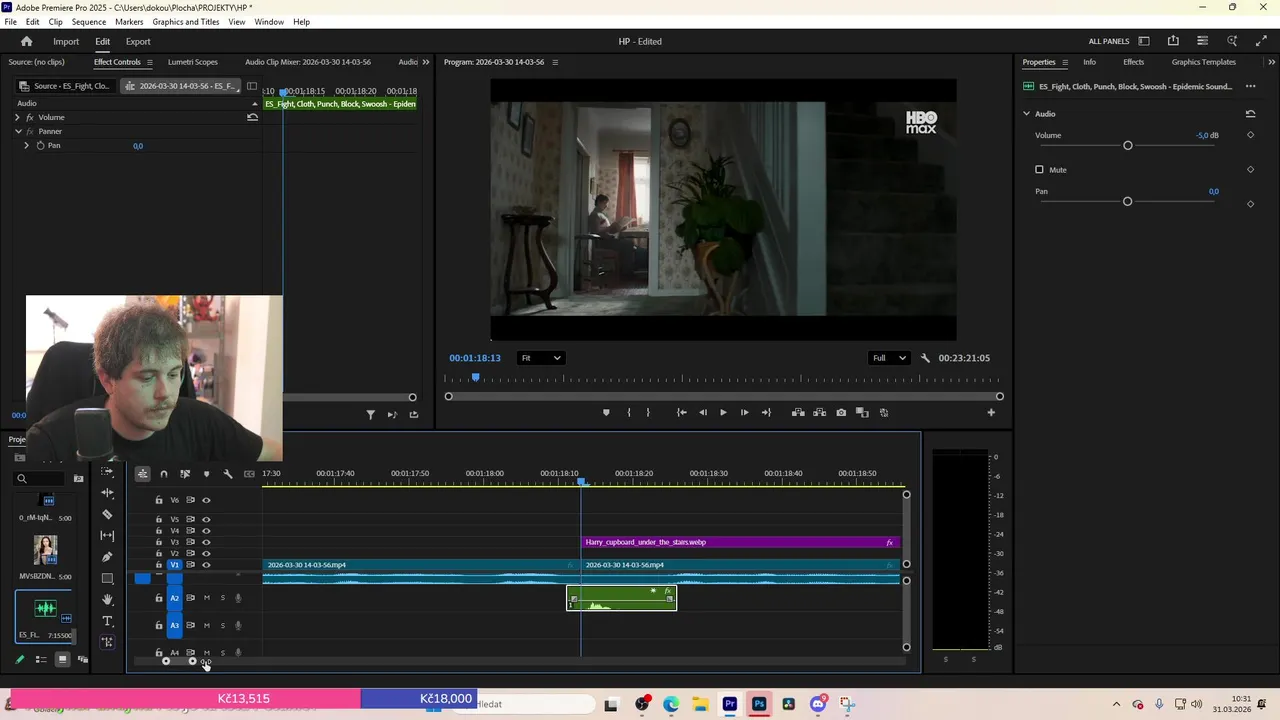Expand Pan property in Effect Controls
Screen dimensions: 1280x720
27,145
